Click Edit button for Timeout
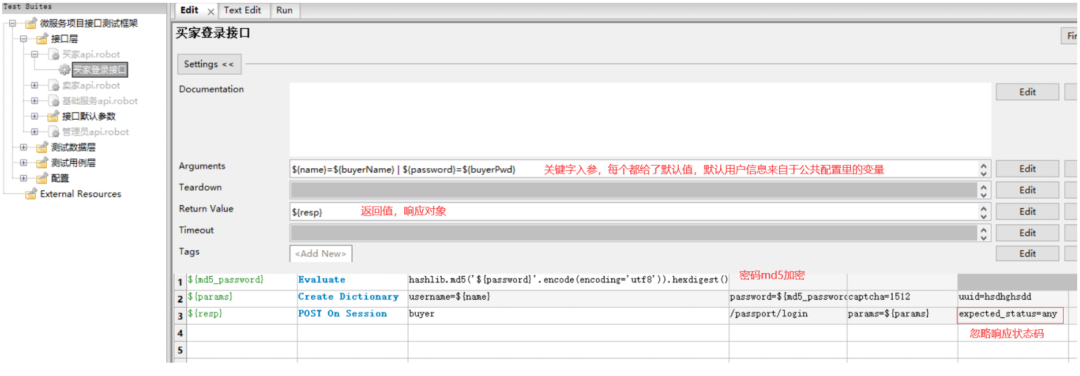The height and width of the screenshot is (376, 1080). (1027, 233)
